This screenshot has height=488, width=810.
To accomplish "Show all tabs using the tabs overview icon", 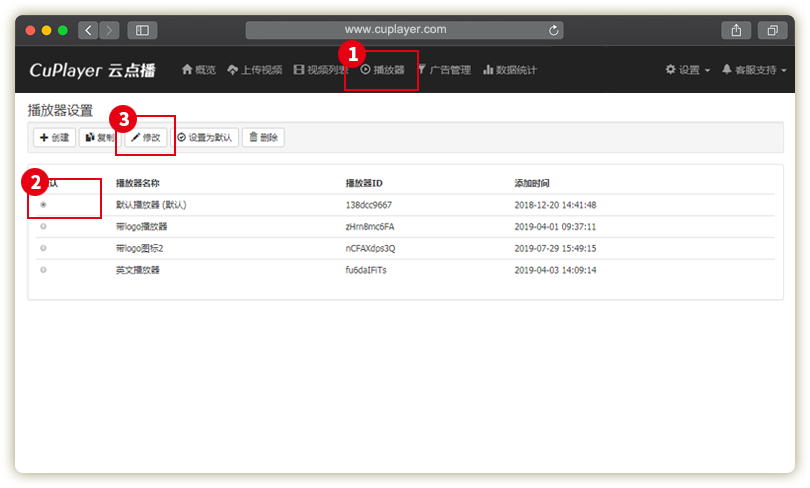I will (773, 30).
